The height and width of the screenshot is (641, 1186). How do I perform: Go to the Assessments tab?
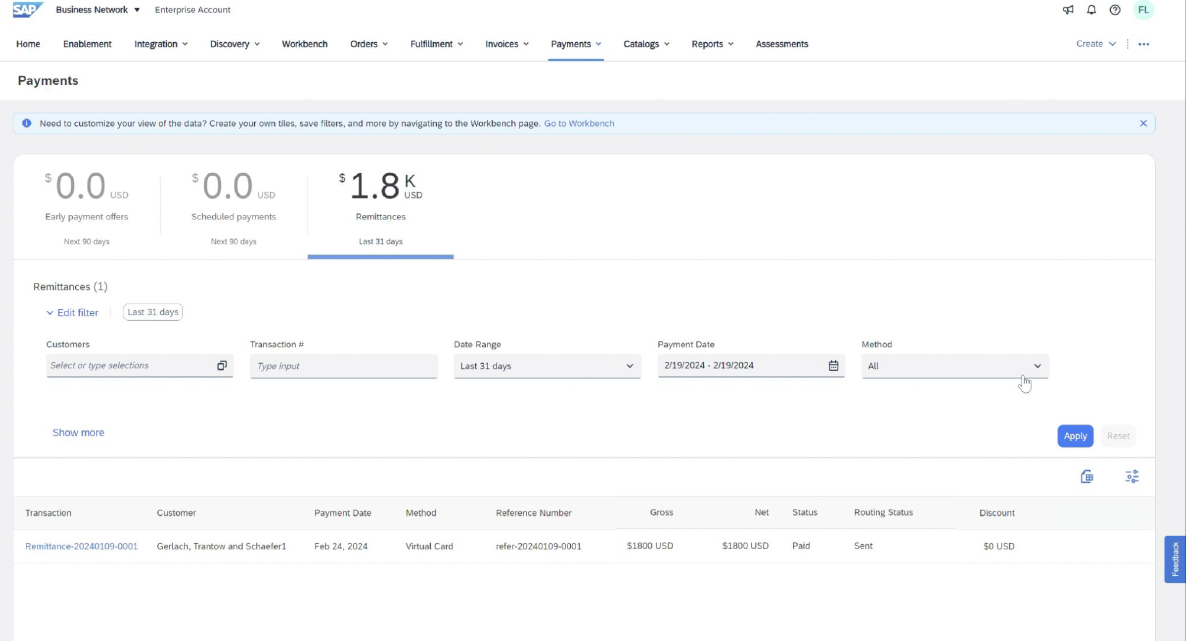(x=781, y=44)
